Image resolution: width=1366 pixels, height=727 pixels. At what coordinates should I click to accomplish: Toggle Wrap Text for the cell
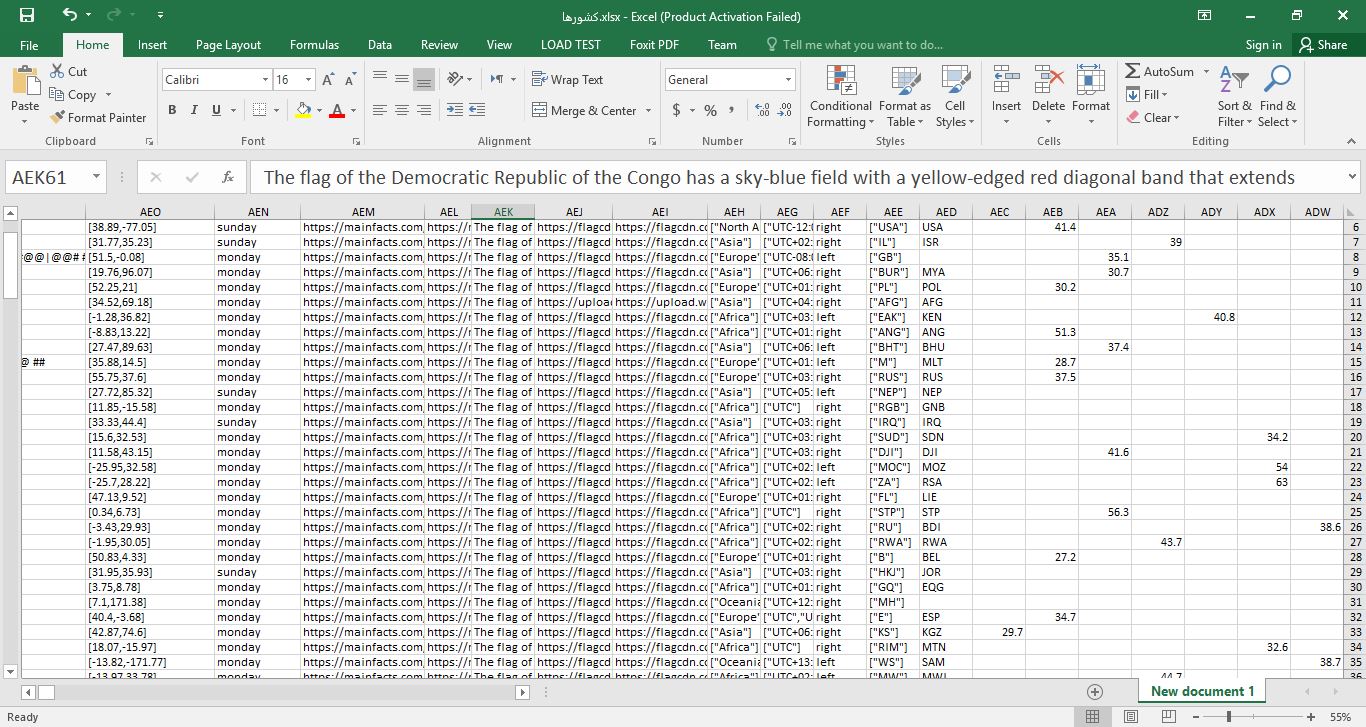click(567, 80)
